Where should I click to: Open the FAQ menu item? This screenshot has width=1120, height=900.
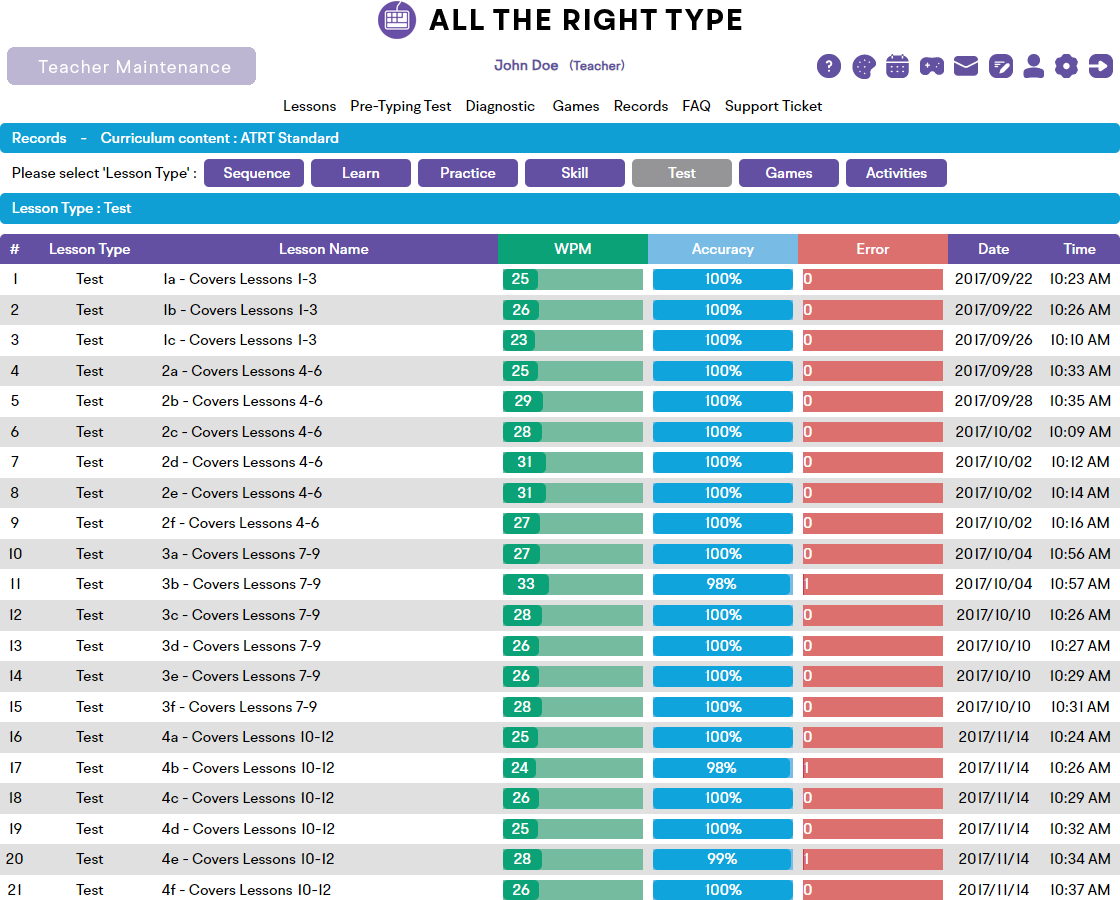click(696, 106)
